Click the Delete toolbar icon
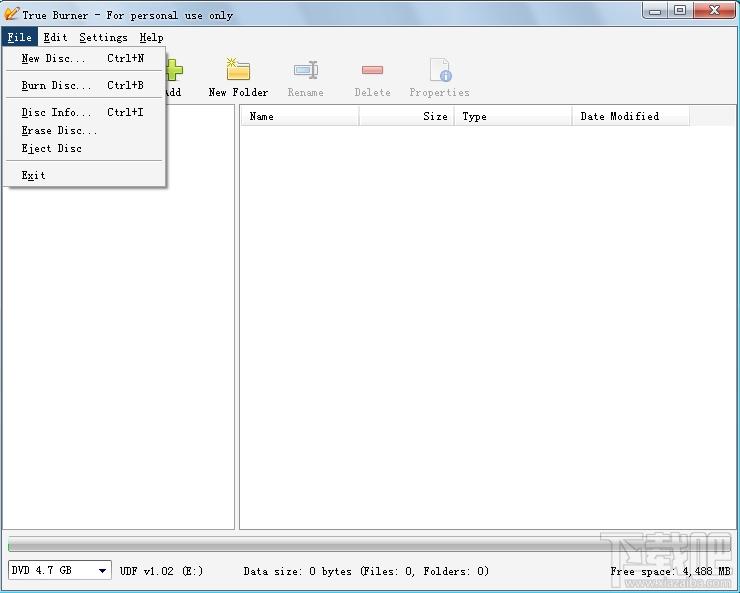Viewport: 740px width, 593px height. coord(372,70)
